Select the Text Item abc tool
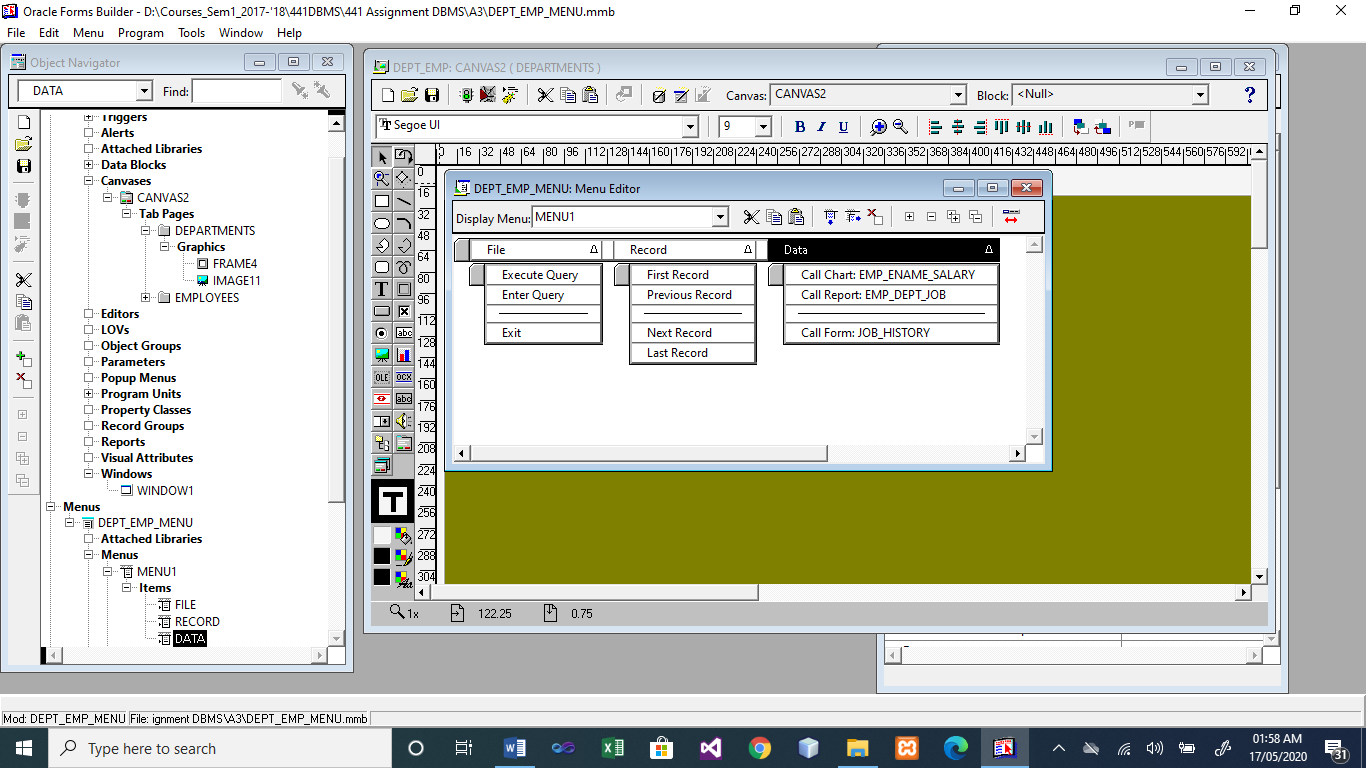This screenshot has width=1366, height=768. tap(404, 333)
